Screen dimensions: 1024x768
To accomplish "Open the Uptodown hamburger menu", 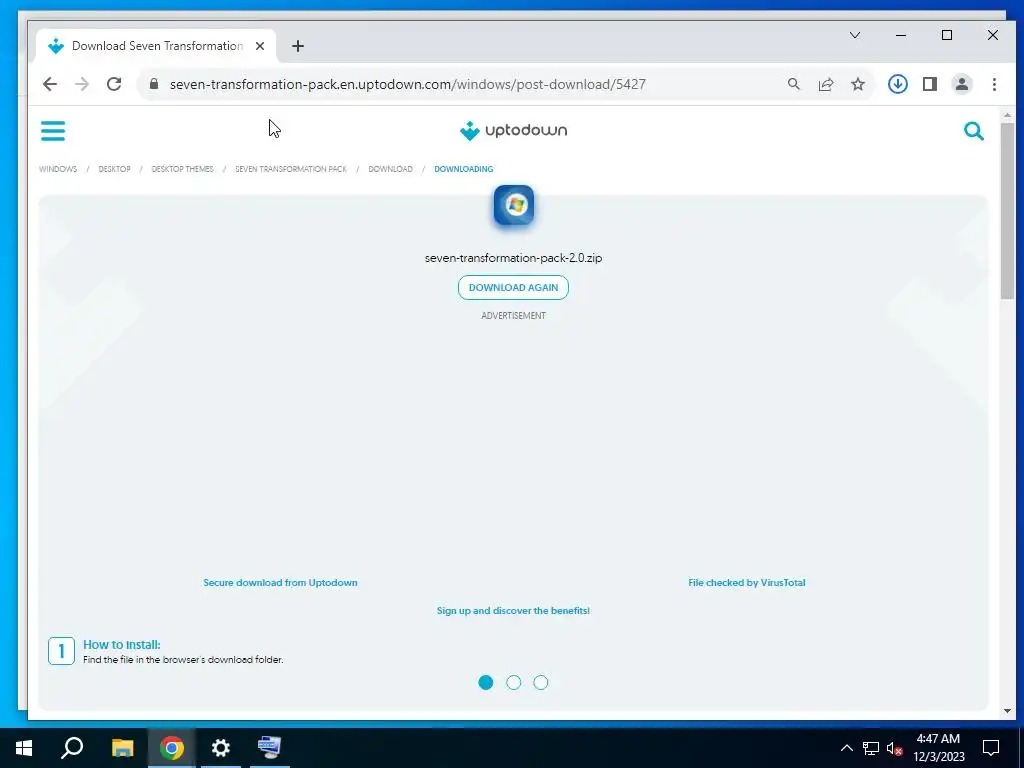I will [x=53, y=131].
